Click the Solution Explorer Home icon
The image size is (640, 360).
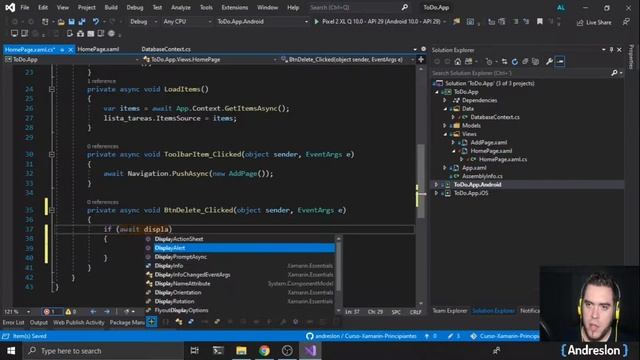458,62
